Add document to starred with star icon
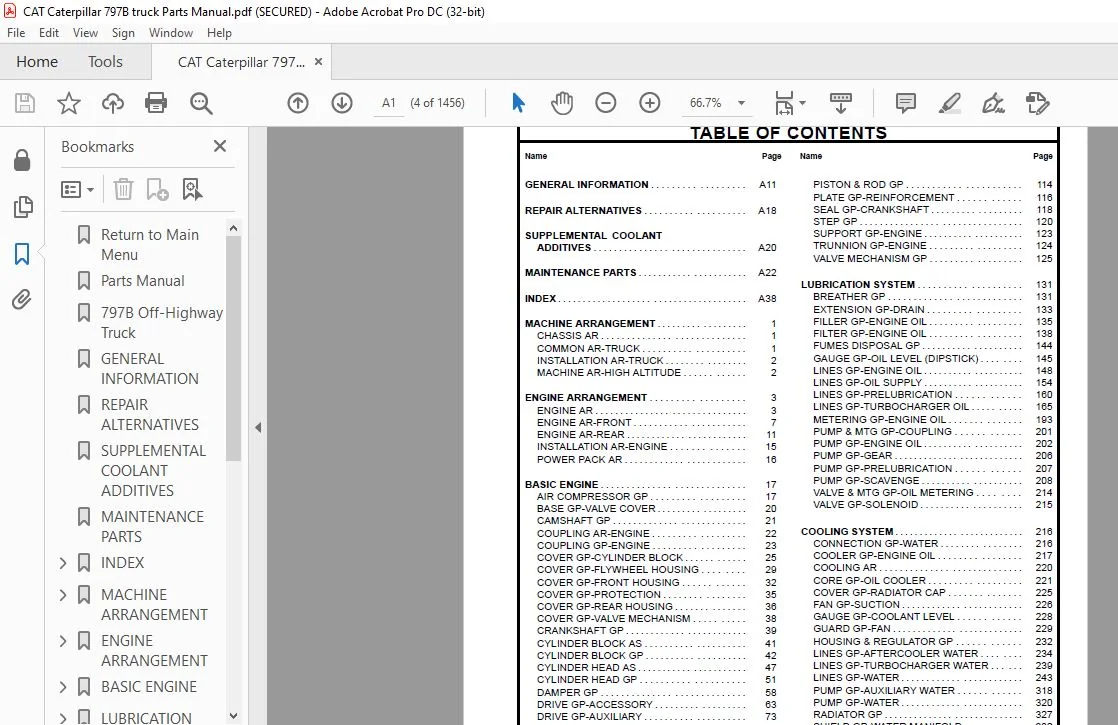 pos(68,103)
